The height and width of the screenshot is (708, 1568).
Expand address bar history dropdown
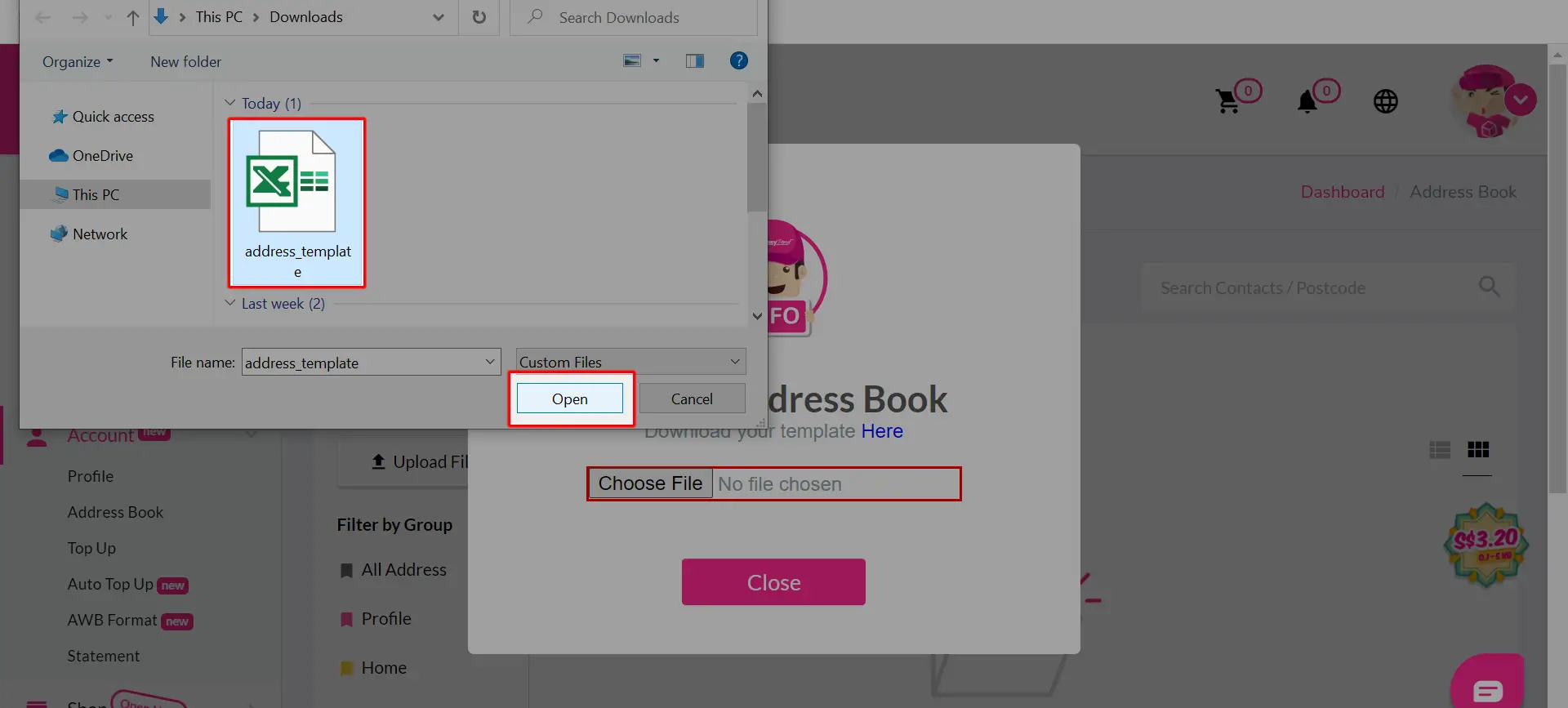coord(439,17)
